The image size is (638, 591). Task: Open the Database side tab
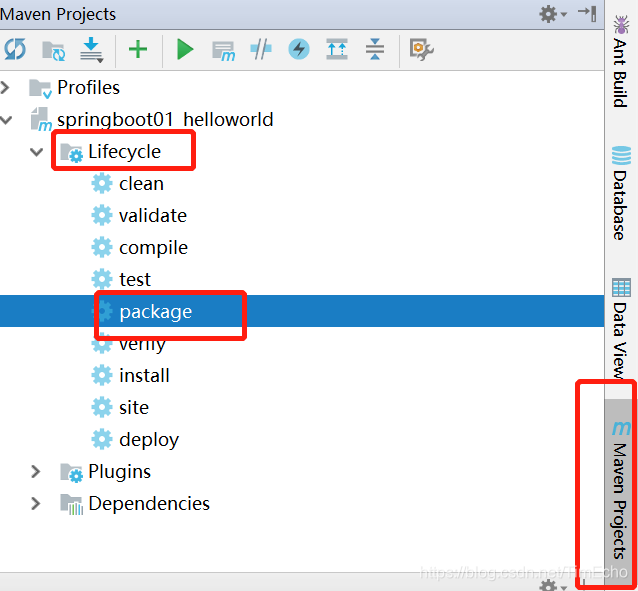[621, 193]
